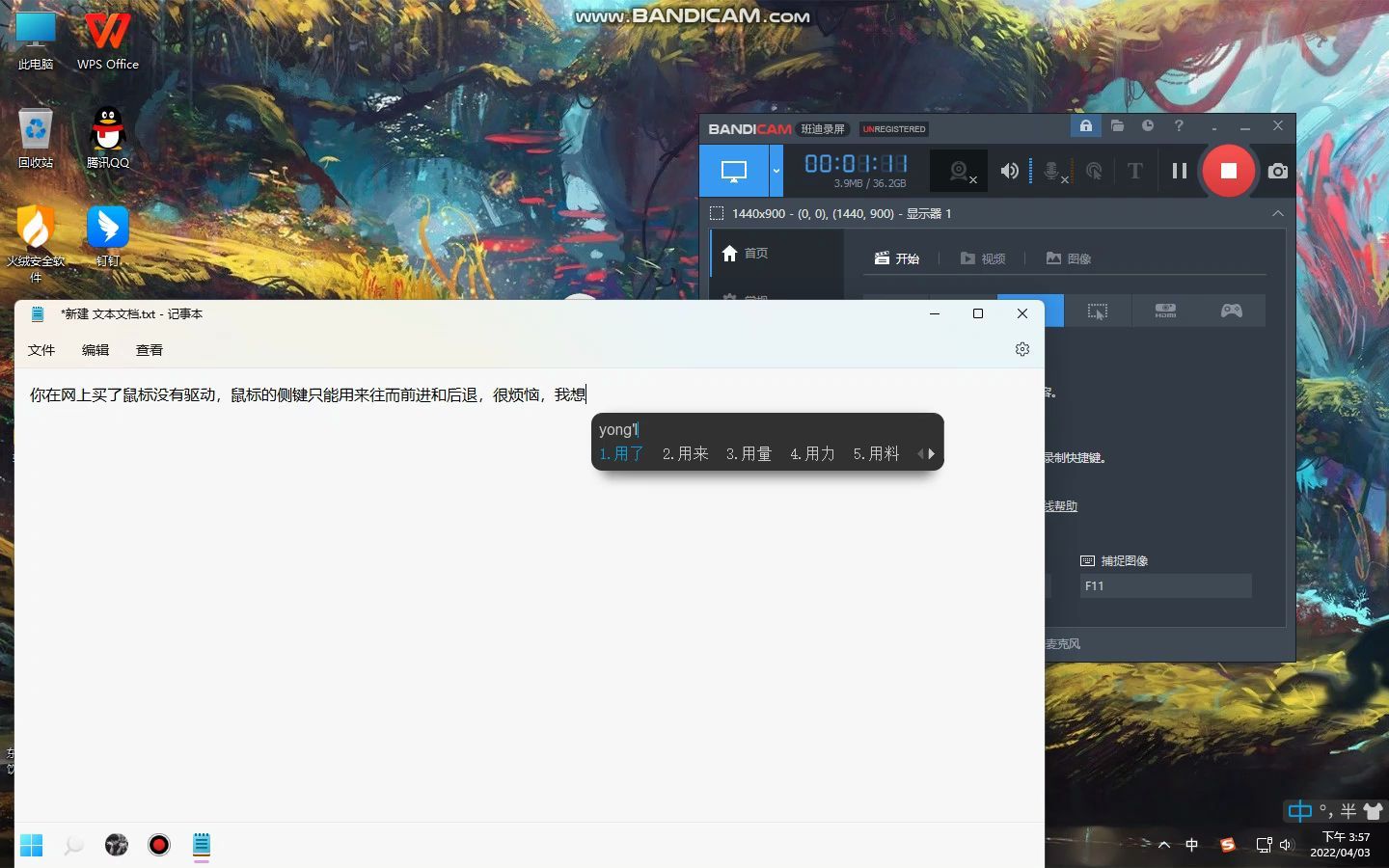The width and height of the screenshot is (1389, 868).
Task: Open 钉钉 desktop shortcut
Action: [108, 236]
